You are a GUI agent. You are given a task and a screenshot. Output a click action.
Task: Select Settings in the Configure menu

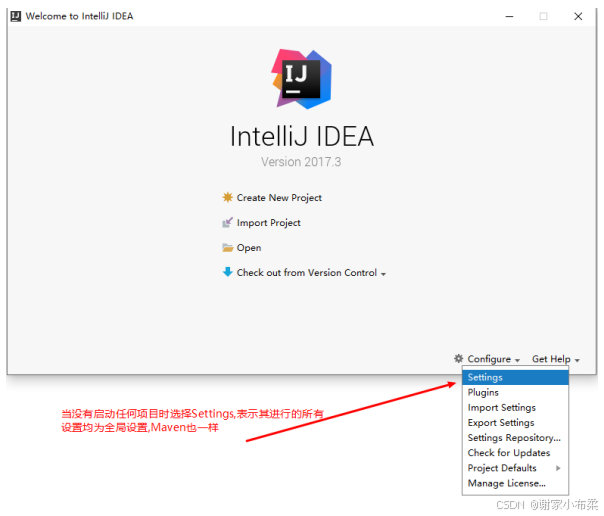[515, 377]
